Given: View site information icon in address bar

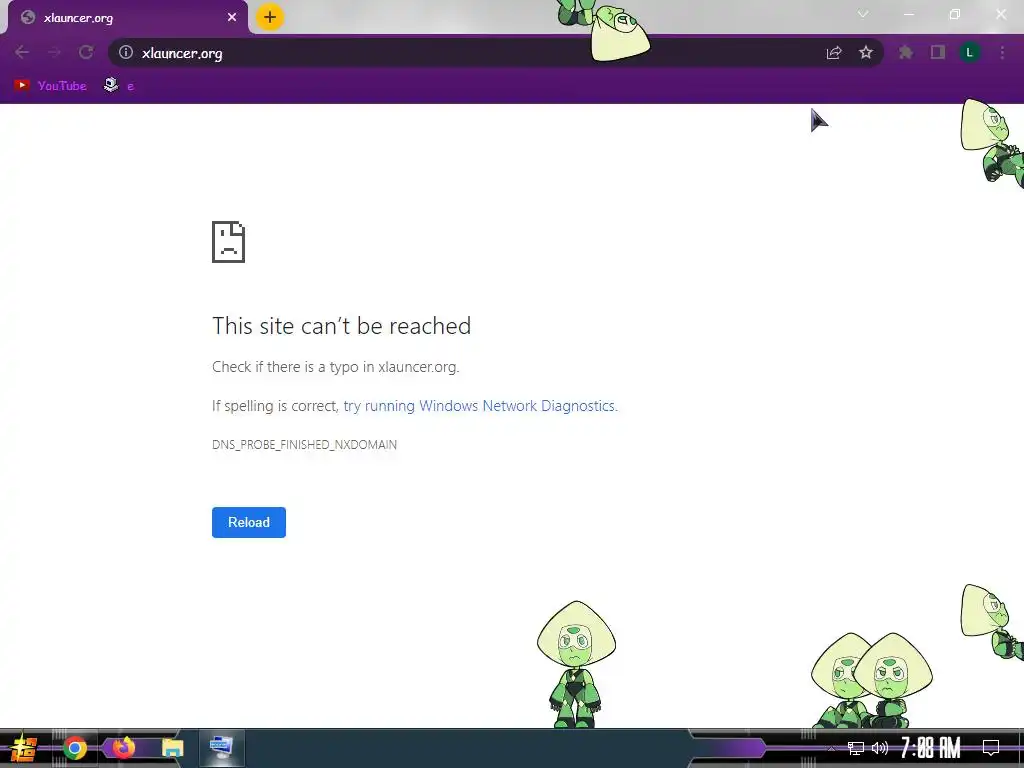Looking at the screenshot, I should 126,52.
